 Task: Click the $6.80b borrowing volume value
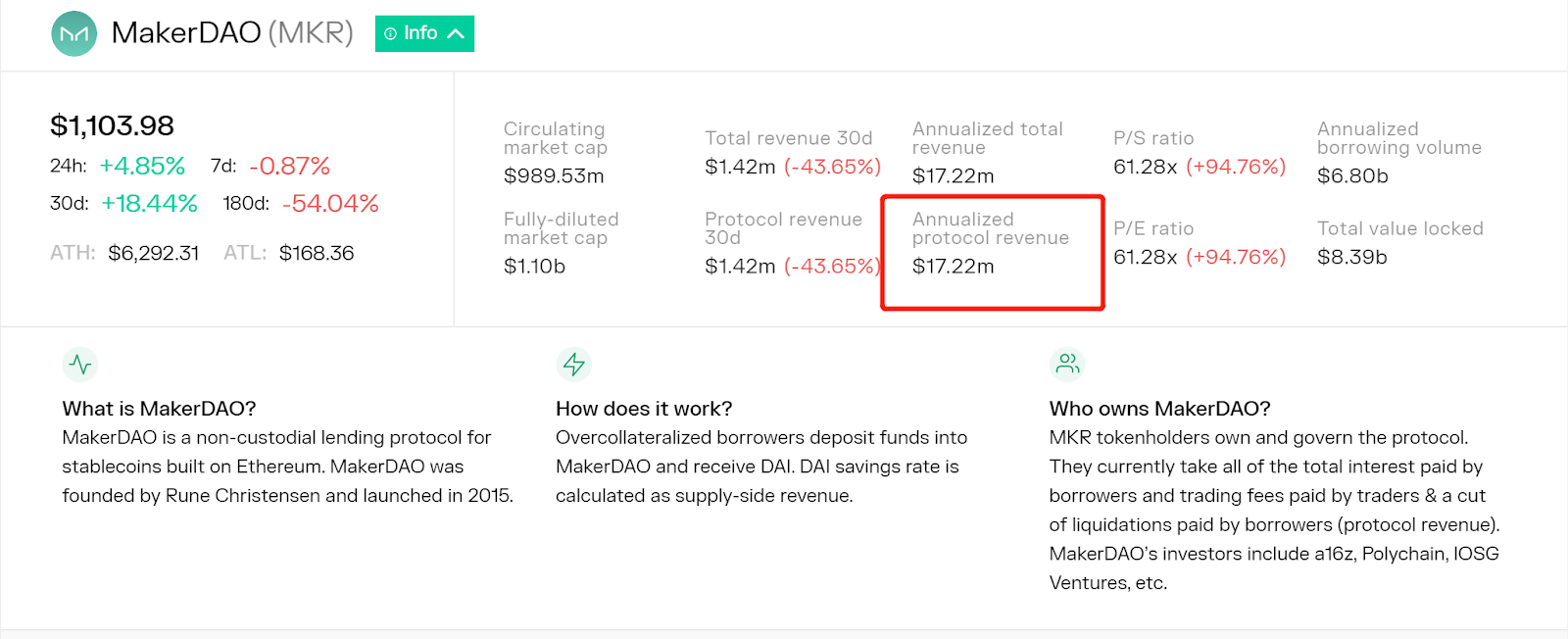(1352, 176)
